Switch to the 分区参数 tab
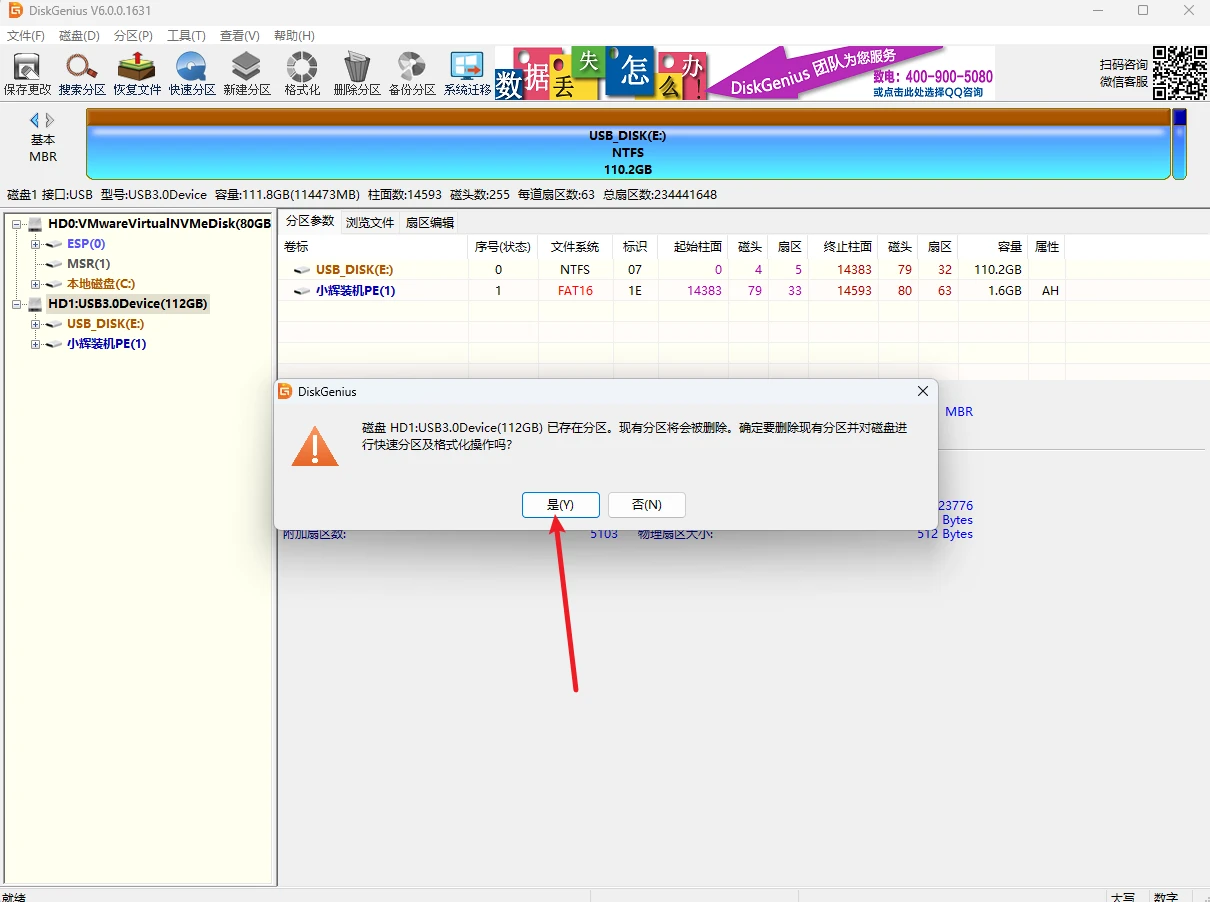The height and width of the screenshot is (902, 1210). click(x=310, y=221)
